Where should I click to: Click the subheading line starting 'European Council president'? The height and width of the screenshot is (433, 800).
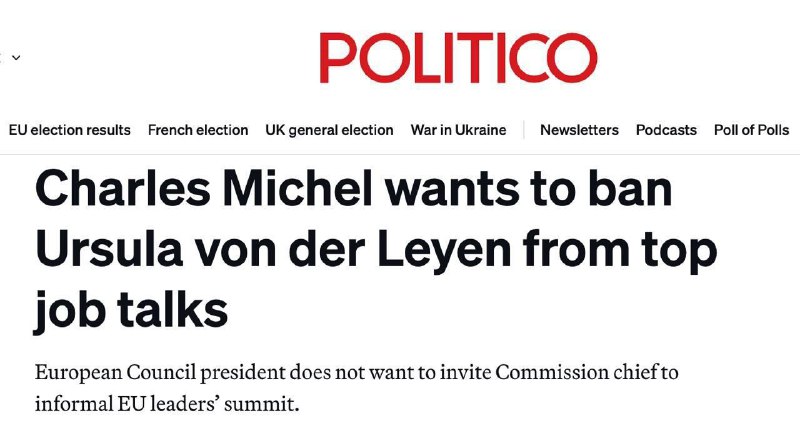[357, 373]
